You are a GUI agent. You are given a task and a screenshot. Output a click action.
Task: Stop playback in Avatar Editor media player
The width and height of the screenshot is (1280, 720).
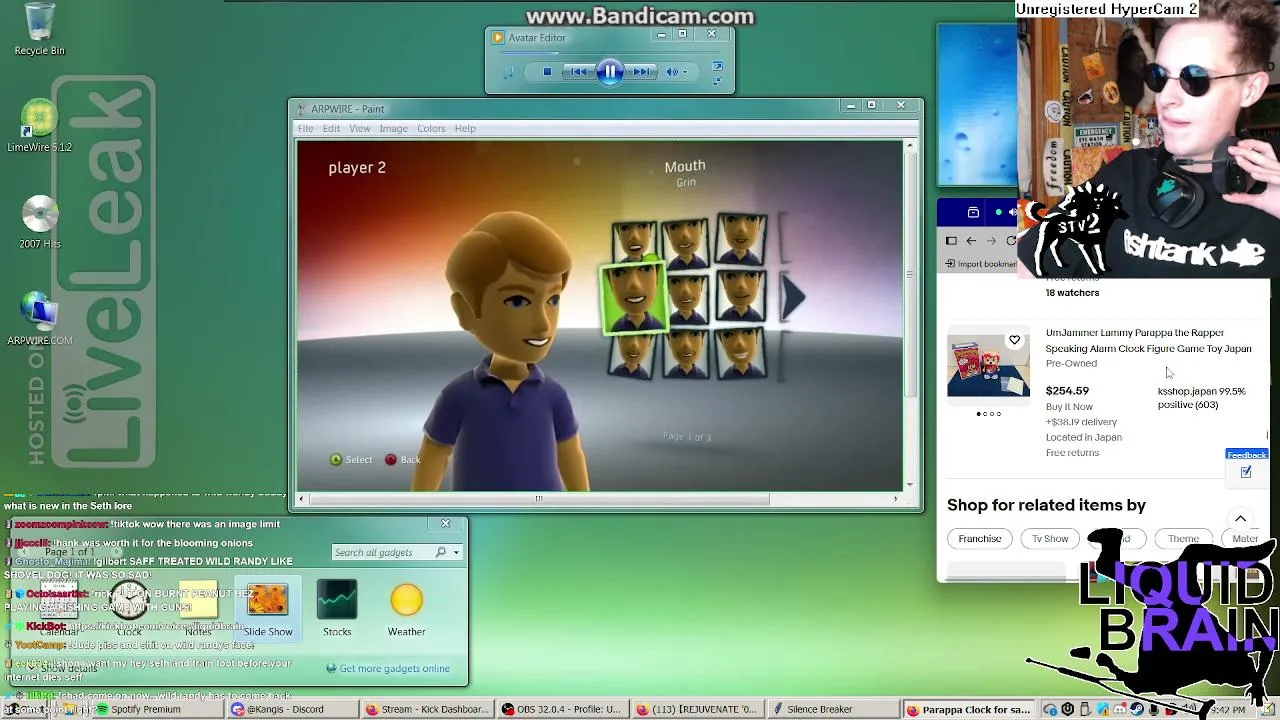(547, 72)
